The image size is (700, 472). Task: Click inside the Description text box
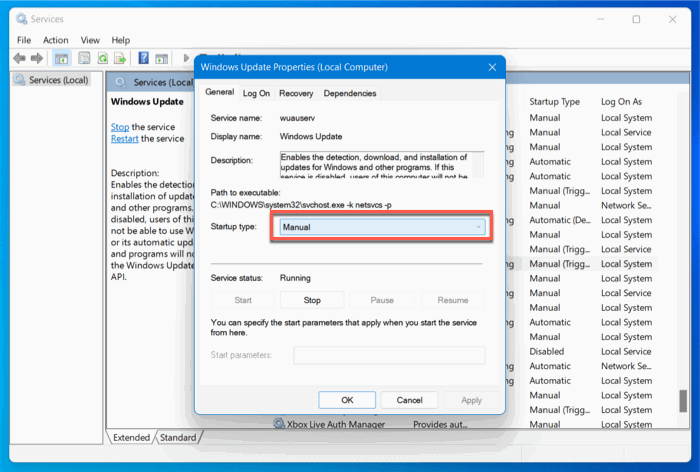(382, 165)
